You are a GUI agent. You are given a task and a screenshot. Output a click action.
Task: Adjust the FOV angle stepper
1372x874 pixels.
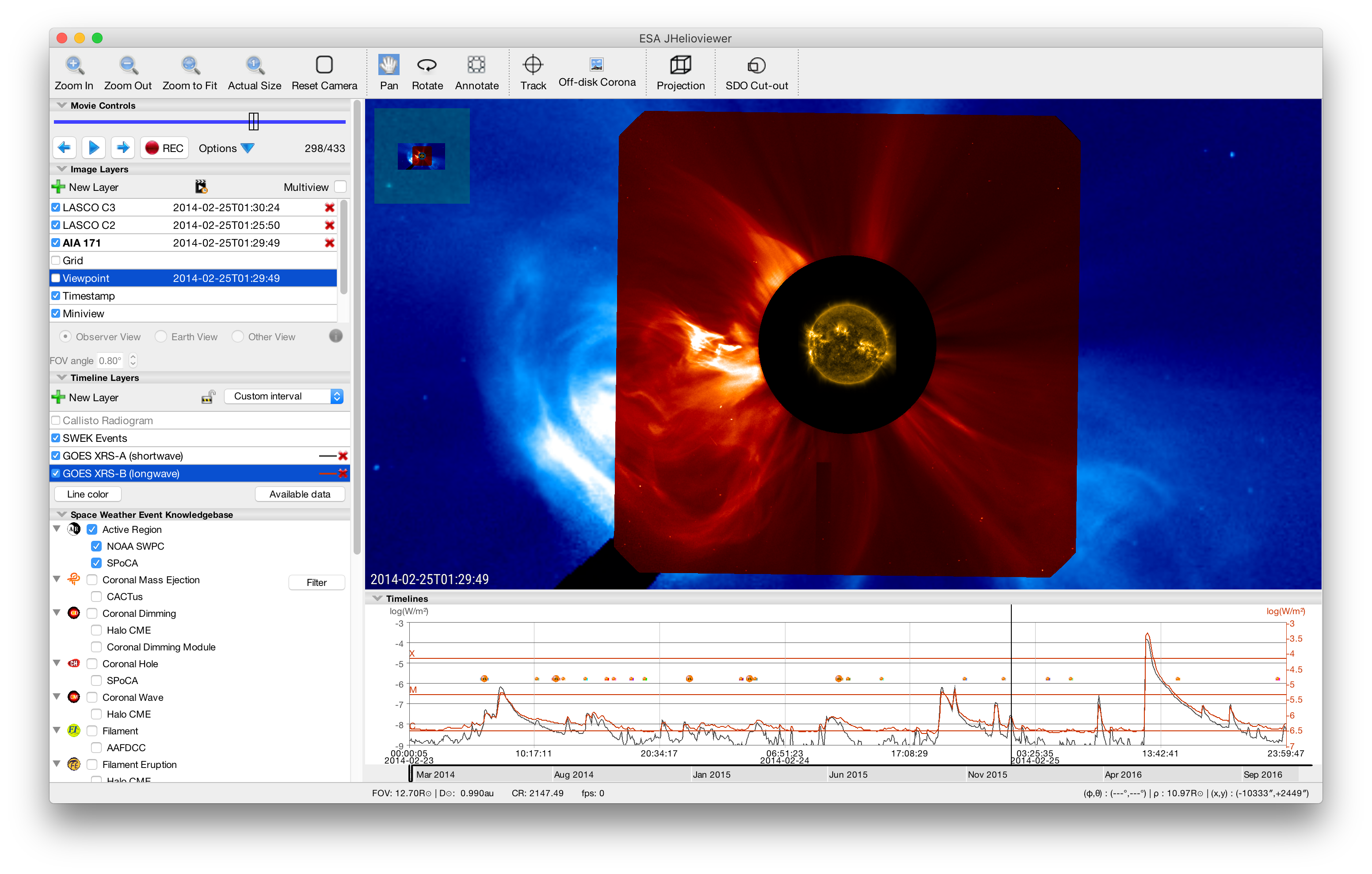133,360
